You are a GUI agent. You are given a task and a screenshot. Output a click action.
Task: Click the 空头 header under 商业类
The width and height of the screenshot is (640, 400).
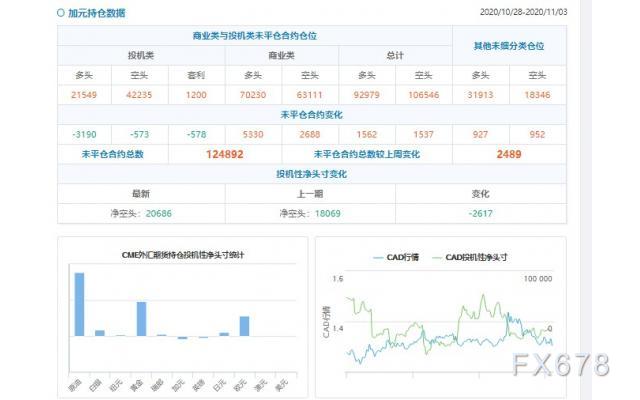310,75
